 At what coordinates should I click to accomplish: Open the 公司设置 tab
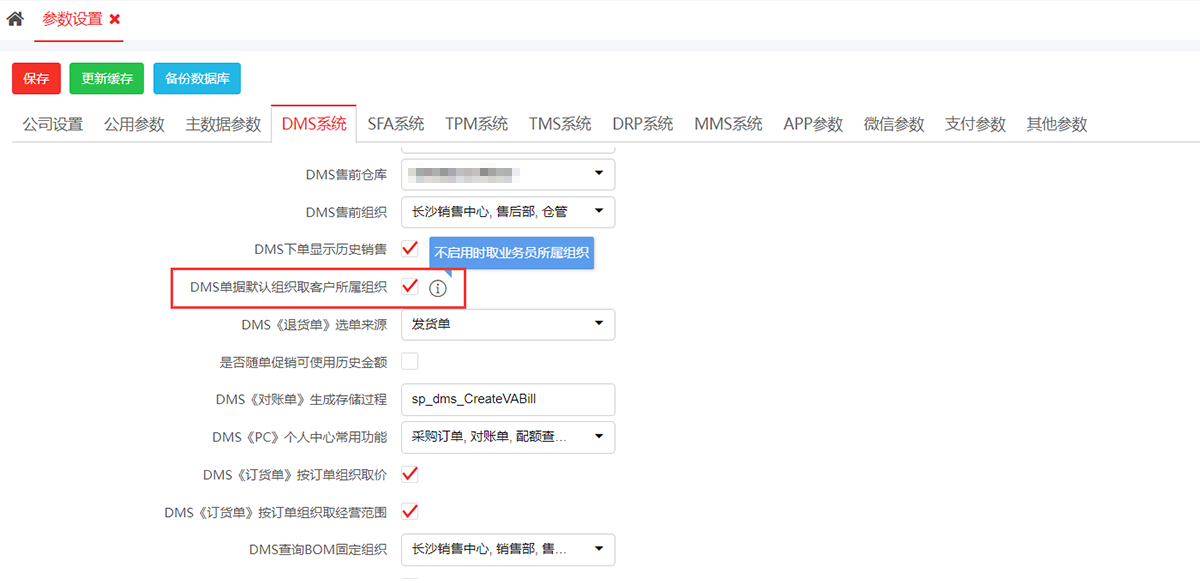53,124
